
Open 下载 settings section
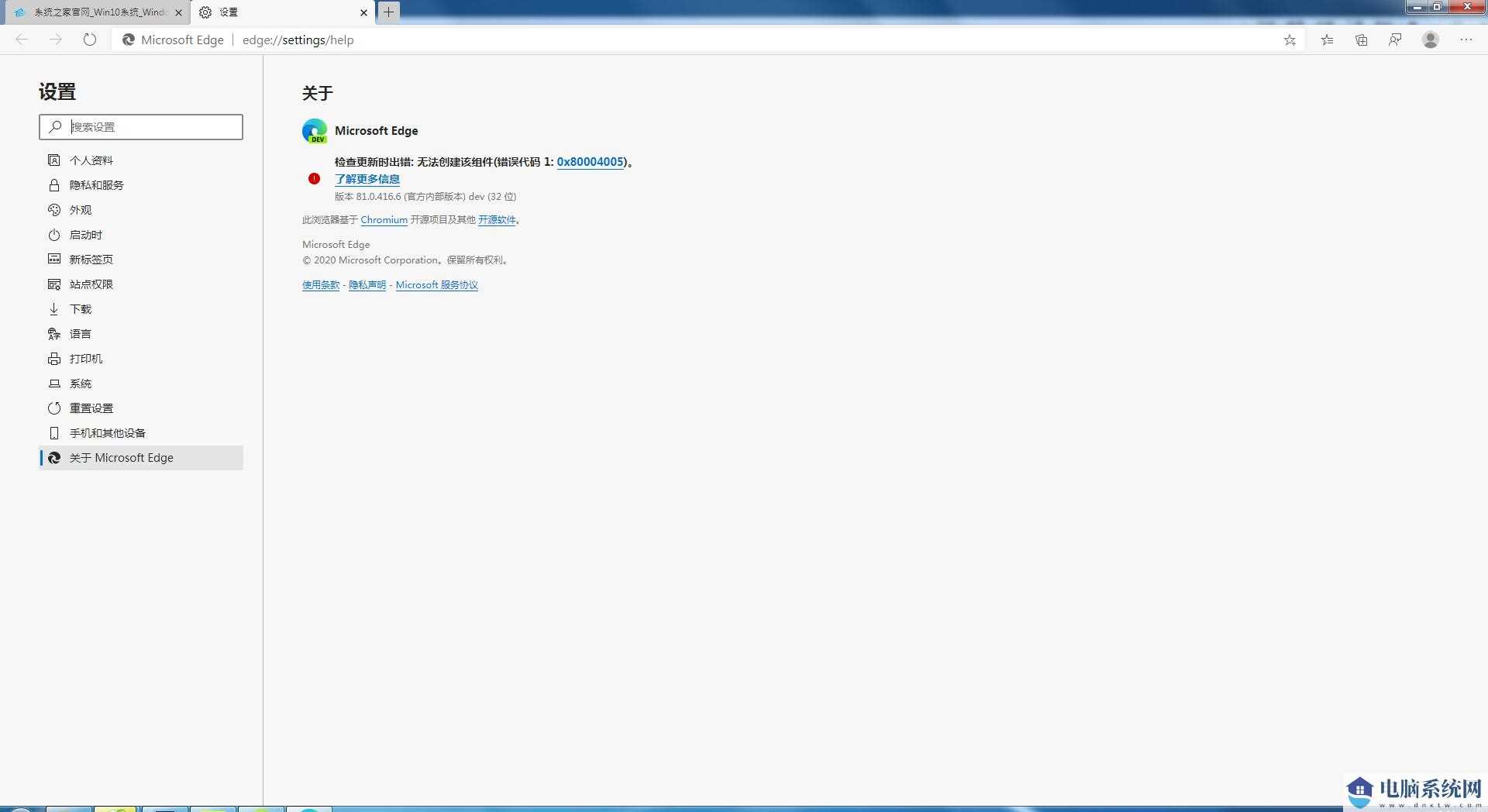(x=141, y=309)
